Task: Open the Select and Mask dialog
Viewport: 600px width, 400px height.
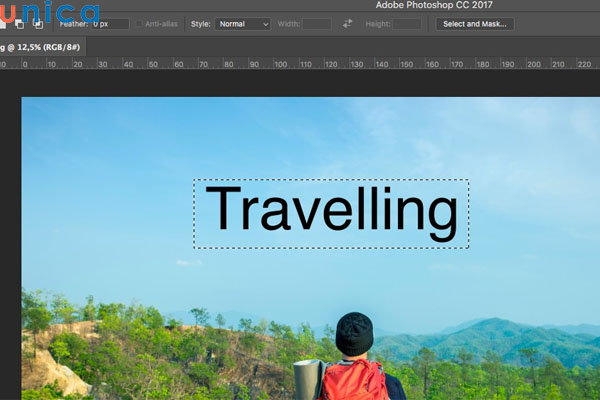Action: pyautogui.click(x=474, y=23)
